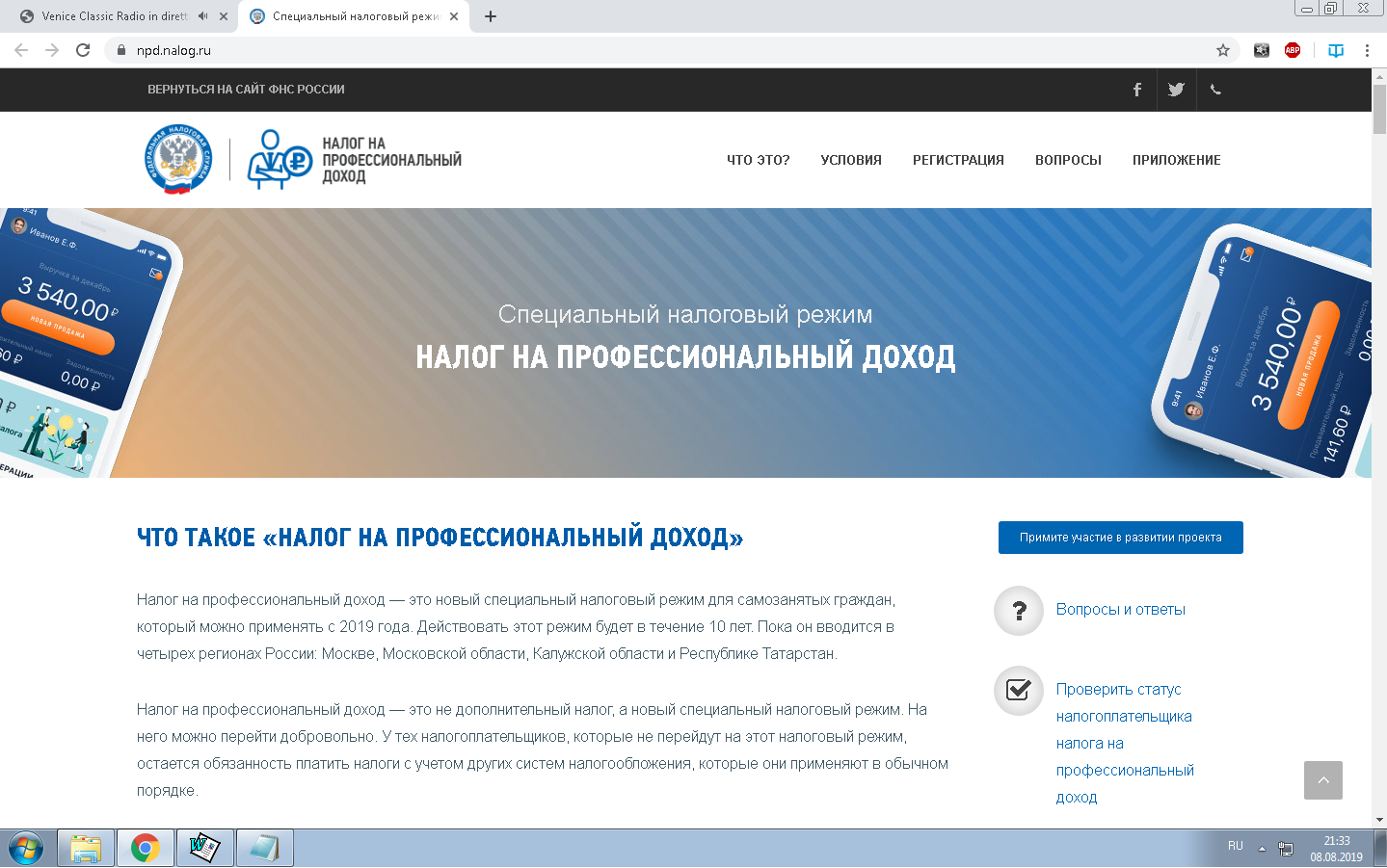Click the left phone mockup image
Screen dimensions: 1387x868
[87, 343]
